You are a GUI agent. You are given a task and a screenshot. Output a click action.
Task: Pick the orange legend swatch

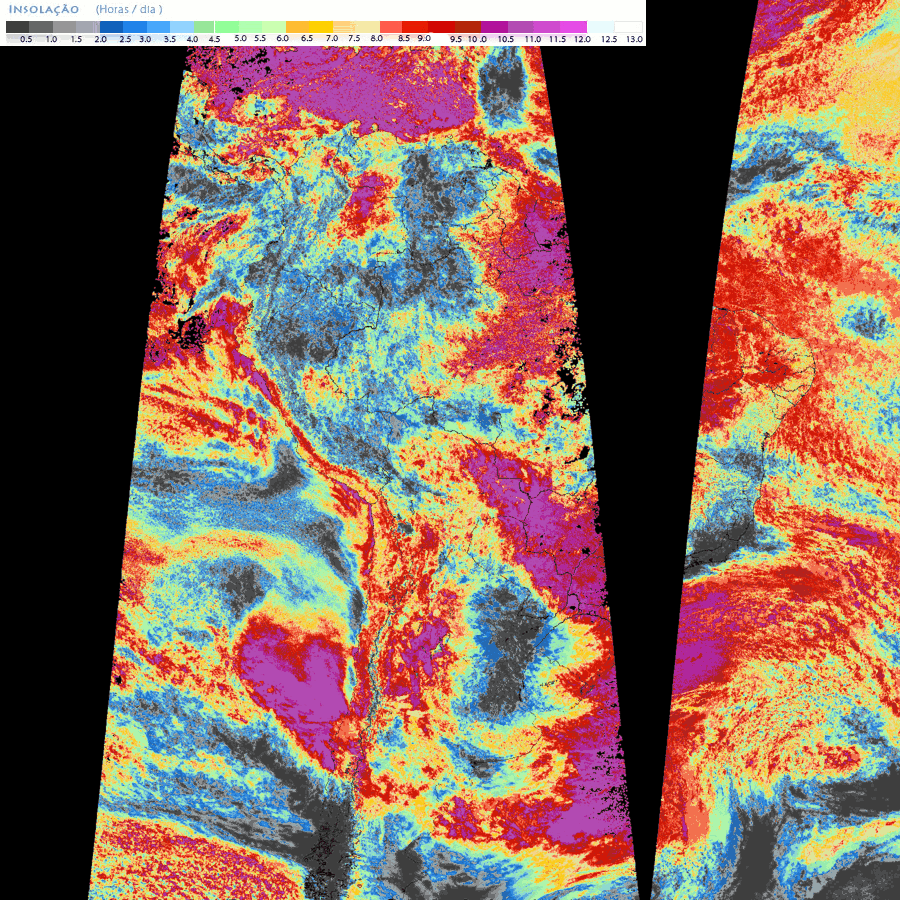point(297,27)
